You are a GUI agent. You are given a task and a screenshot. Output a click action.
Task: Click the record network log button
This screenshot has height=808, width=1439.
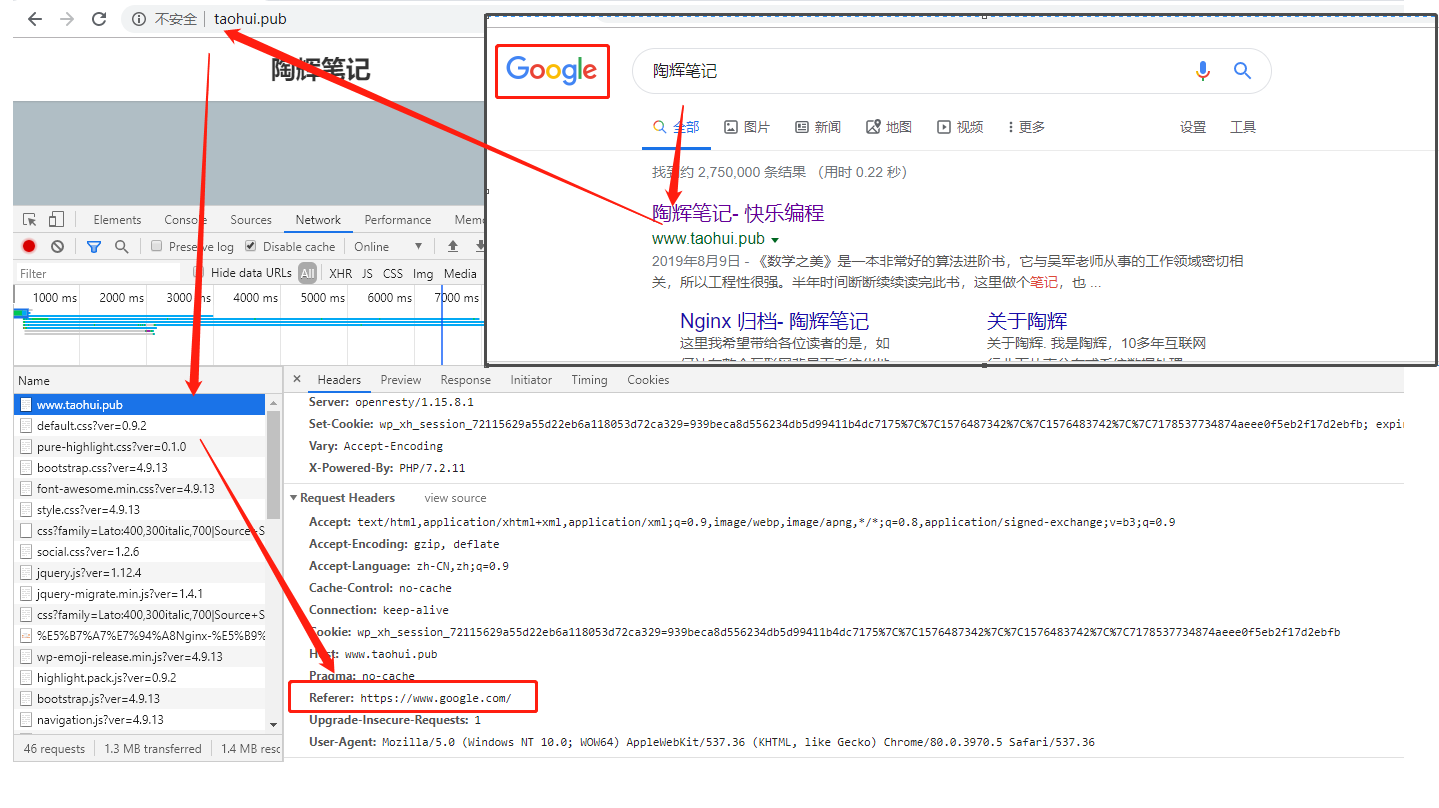pos(29,246)
